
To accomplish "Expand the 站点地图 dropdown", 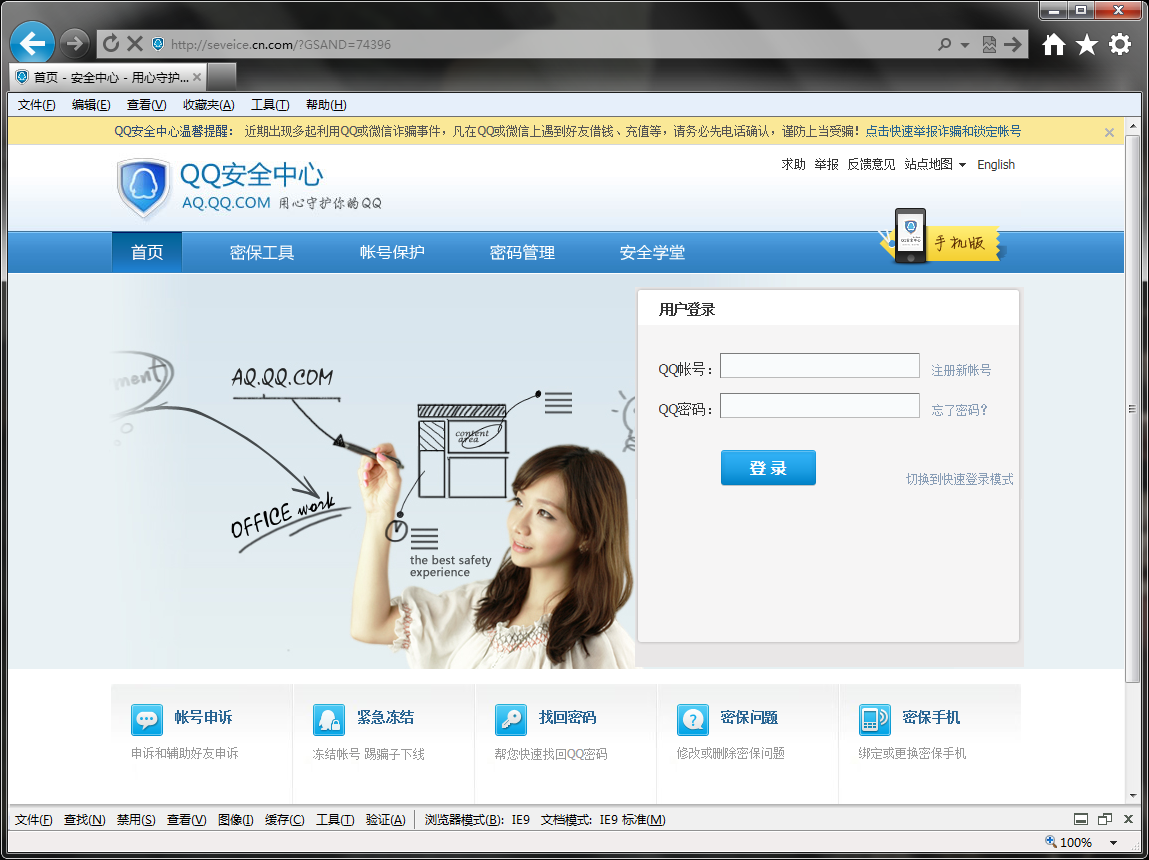I will tap(935, 164).
